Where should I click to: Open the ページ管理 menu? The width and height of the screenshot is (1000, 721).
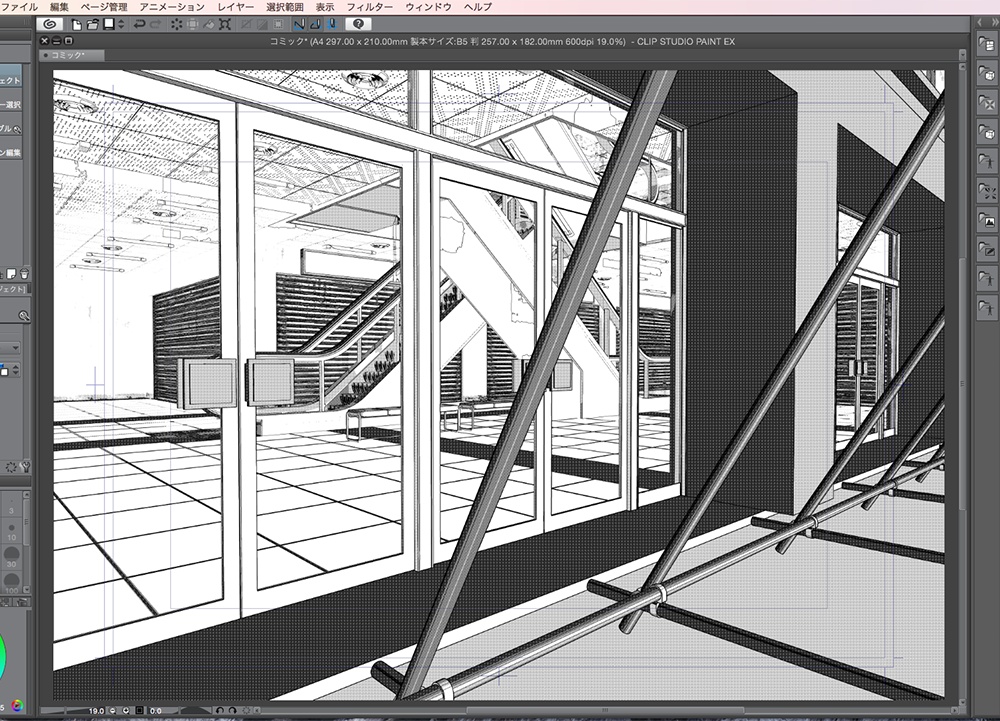pyautogui.click(x=104, y=7)
